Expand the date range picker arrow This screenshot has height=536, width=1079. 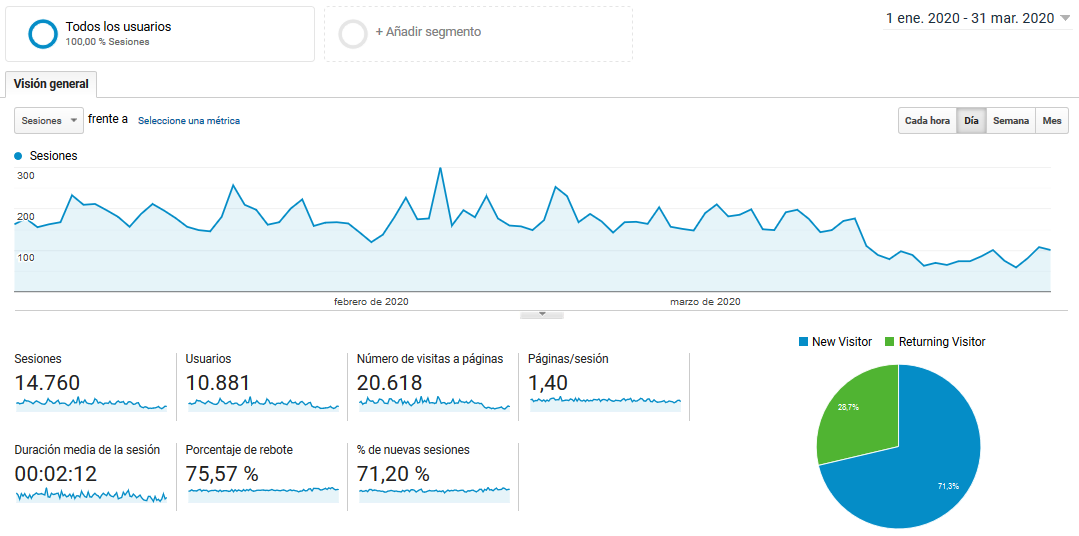(x=1066, y=19)
